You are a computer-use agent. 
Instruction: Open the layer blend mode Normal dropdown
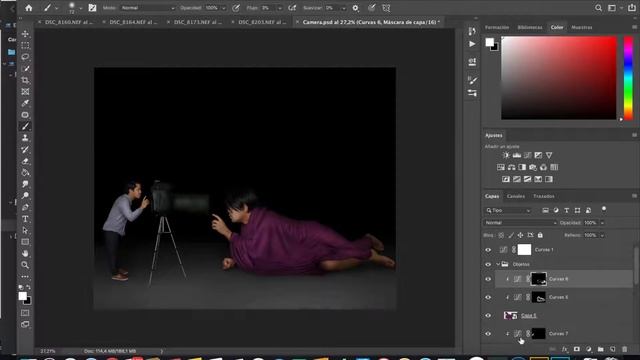(x=520, y=223)
